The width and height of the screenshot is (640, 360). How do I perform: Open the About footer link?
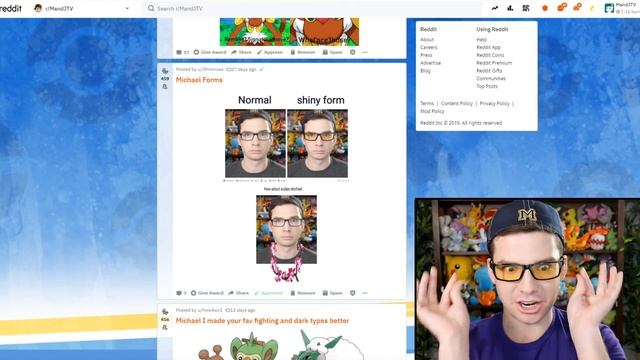pos(427,40)
